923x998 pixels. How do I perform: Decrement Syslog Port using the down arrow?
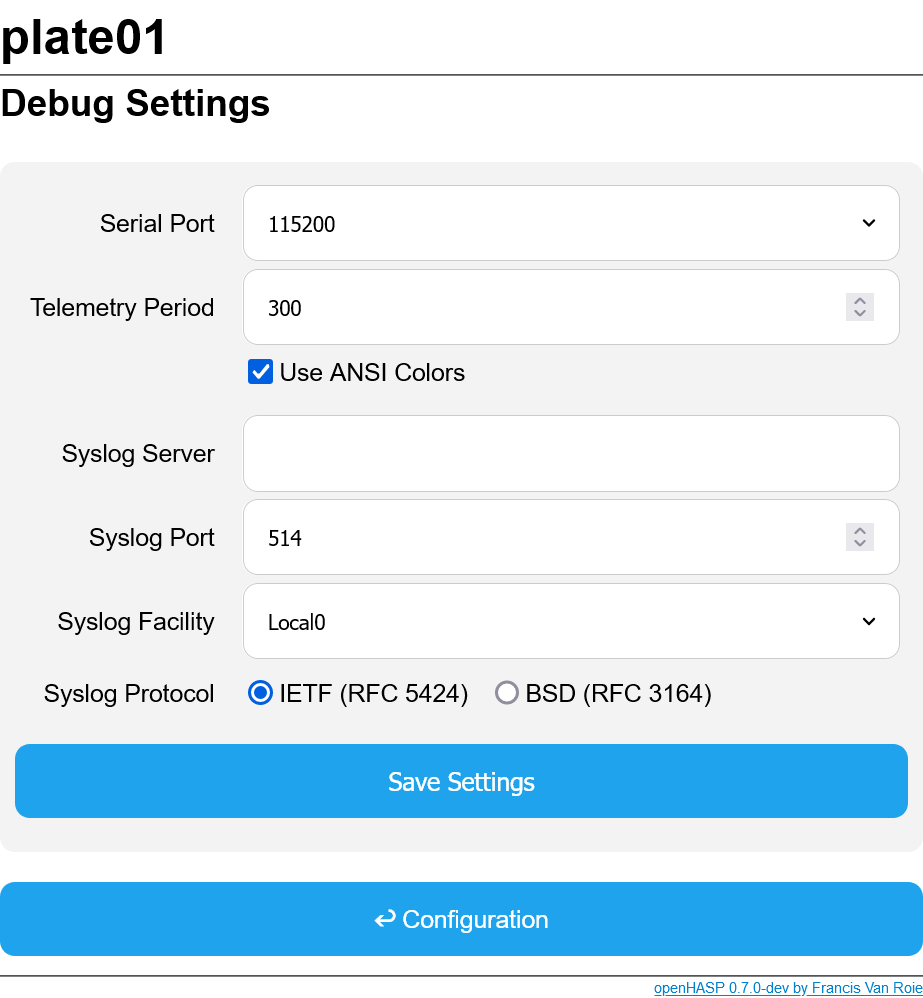[x=859, y=544]
